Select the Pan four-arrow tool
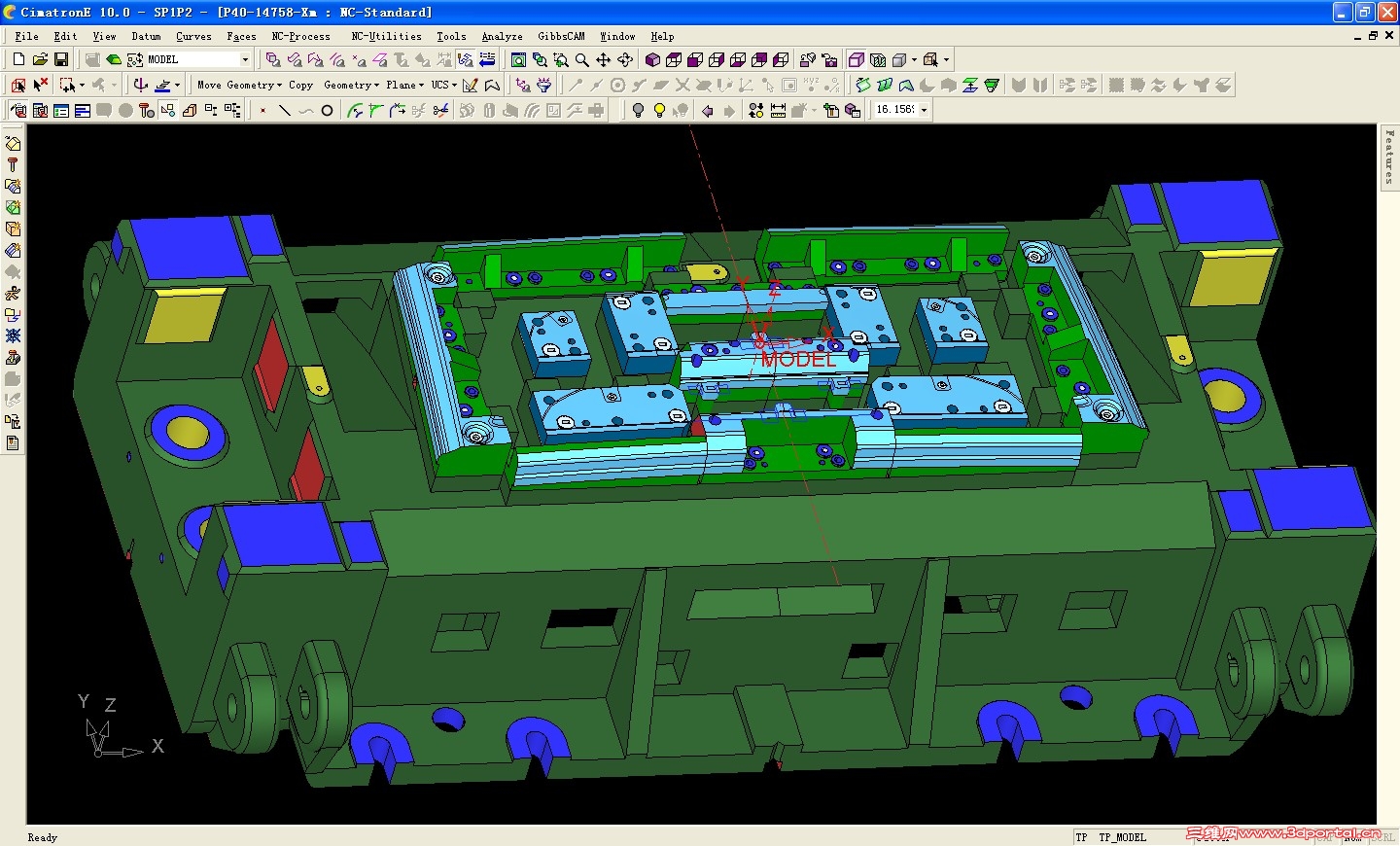Image resolution: width=1400 pixels, height=846 pixels. pos(604,59)
